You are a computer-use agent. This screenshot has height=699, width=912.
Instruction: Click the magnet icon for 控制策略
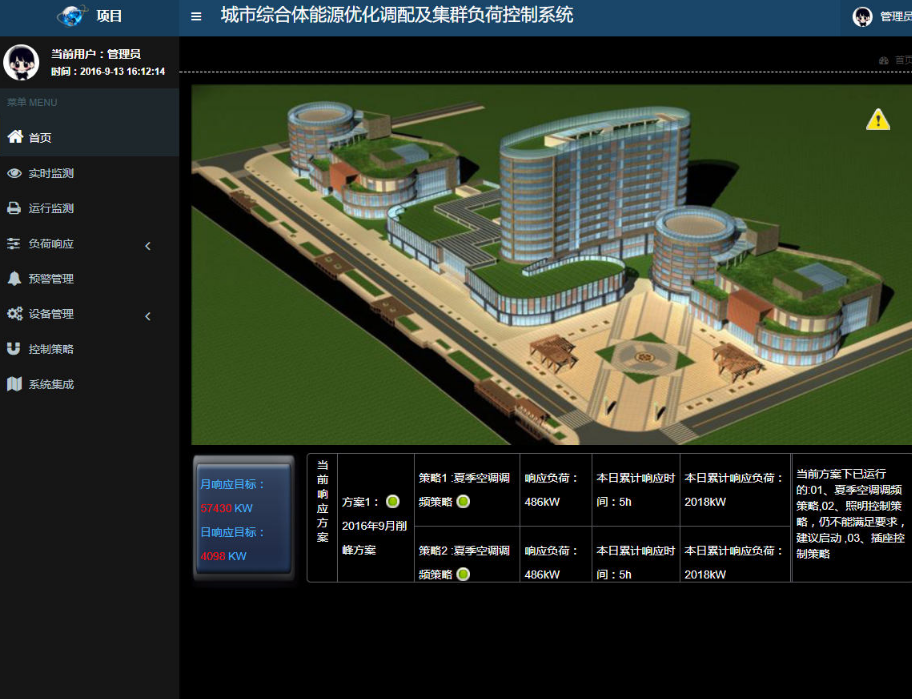[x=14, y=349]
